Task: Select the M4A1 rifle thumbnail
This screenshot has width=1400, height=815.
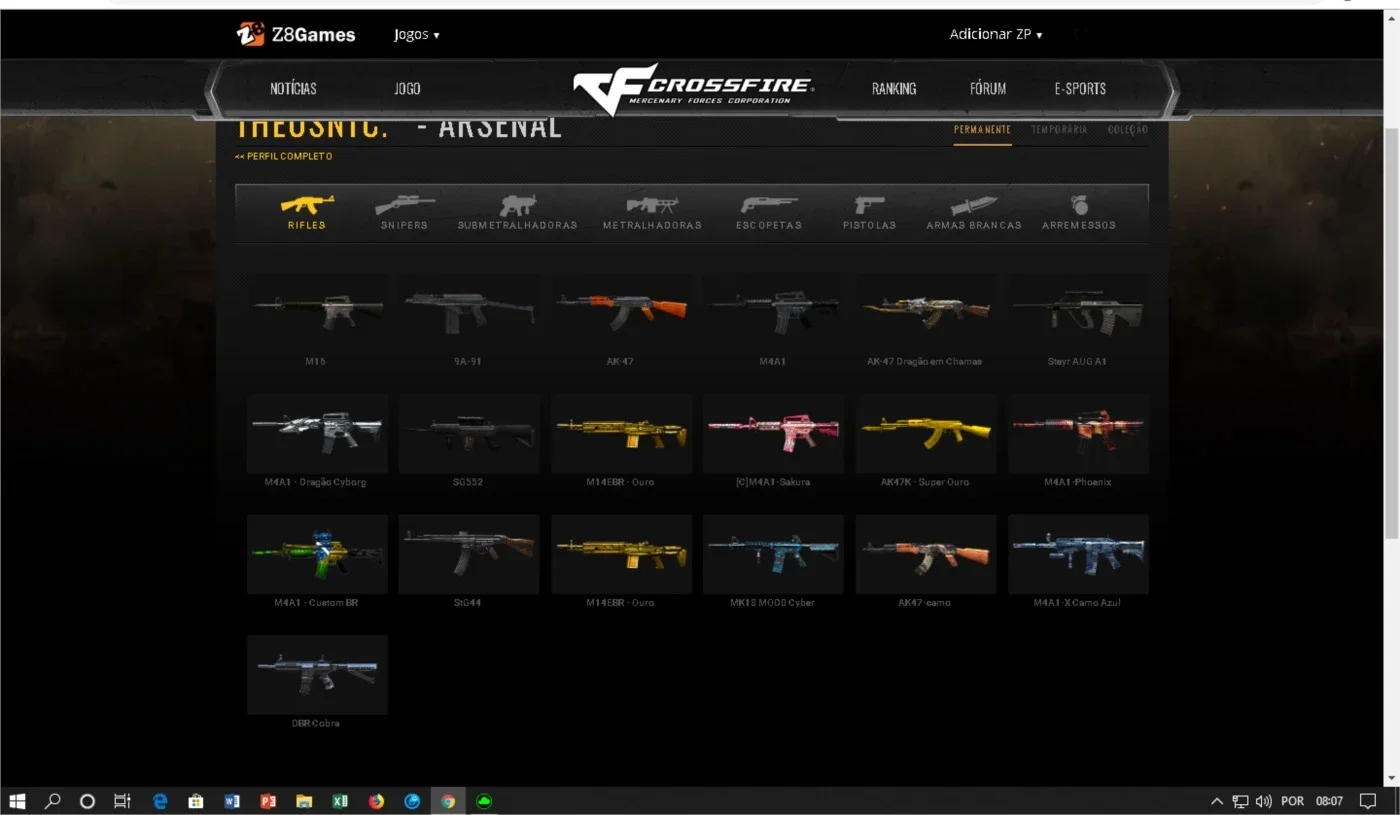Action: click(773, 312)
